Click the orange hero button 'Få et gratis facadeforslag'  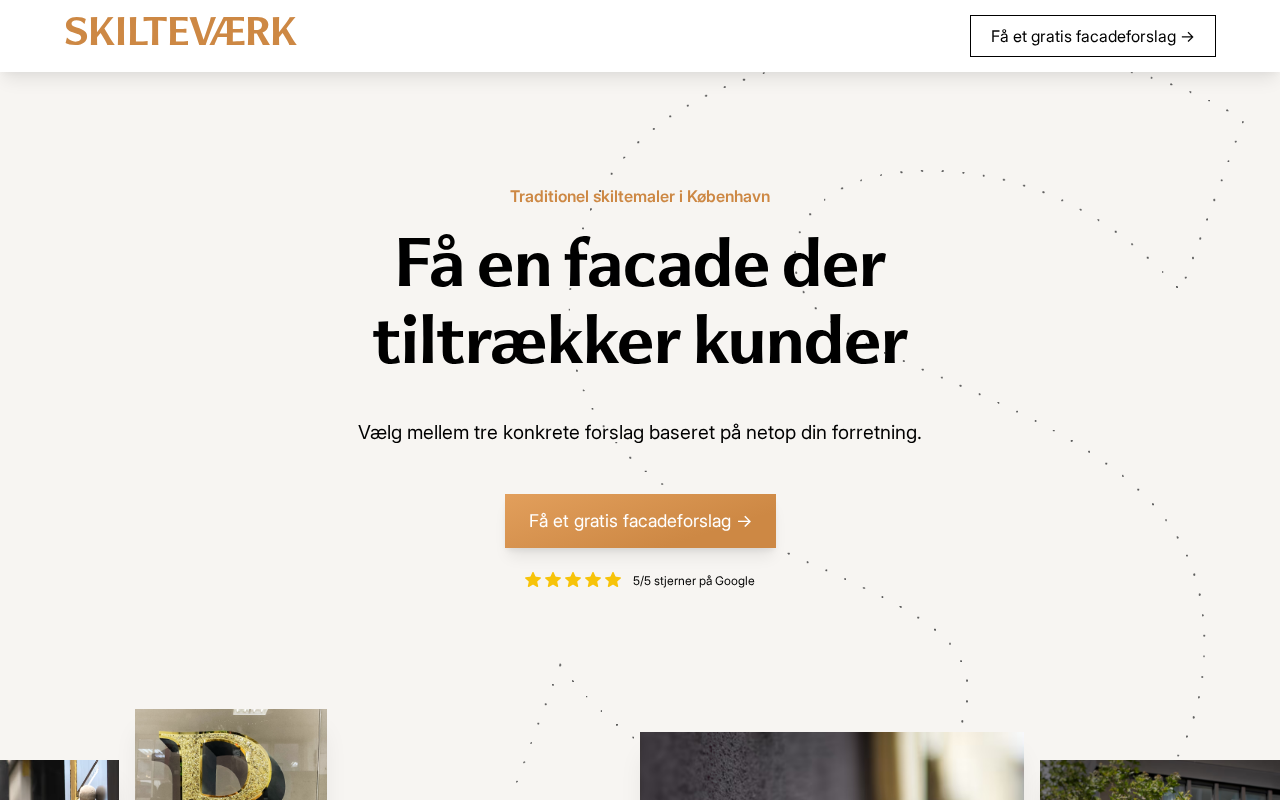[x=640, y=521]
